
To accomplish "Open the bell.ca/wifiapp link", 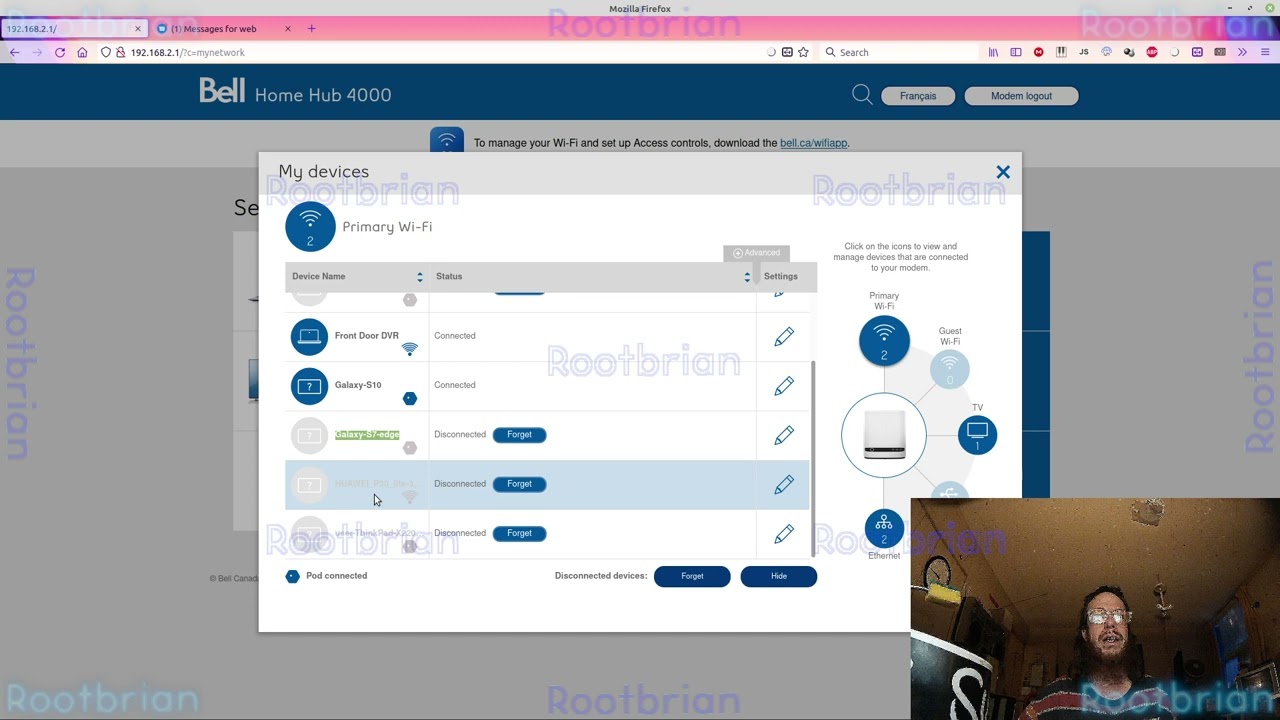I will (x=814, y=143).
